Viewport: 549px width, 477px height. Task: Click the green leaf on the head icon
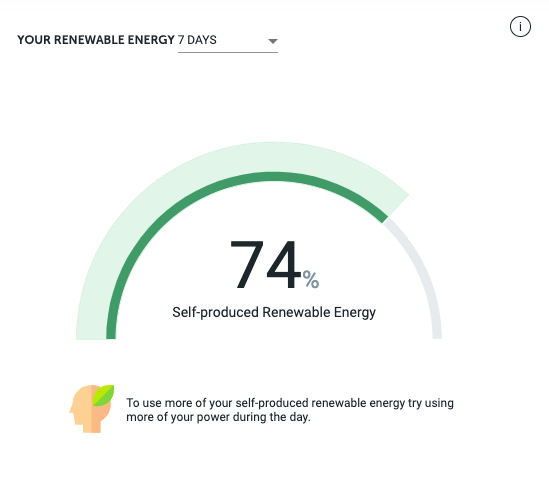pyautogui.click(x=104, y=395)
